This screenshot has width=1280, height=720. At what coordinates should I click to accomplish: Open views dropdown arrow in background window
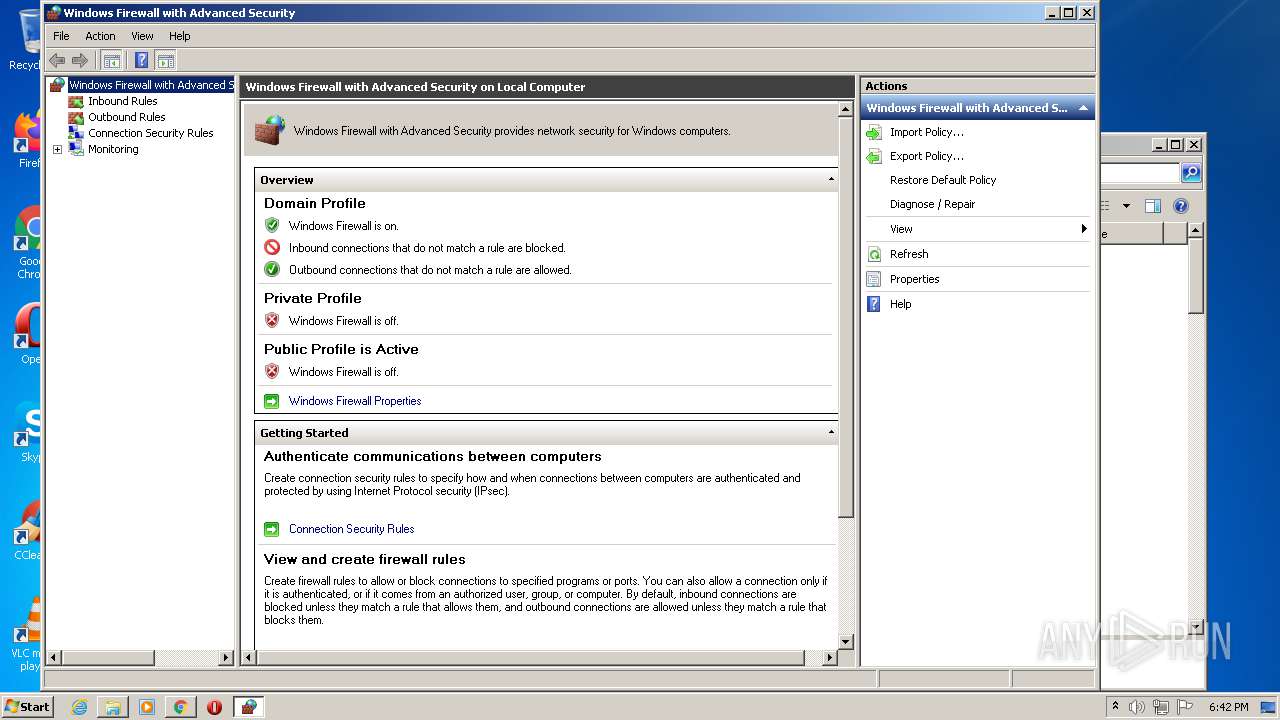(x=1126, y=206)
